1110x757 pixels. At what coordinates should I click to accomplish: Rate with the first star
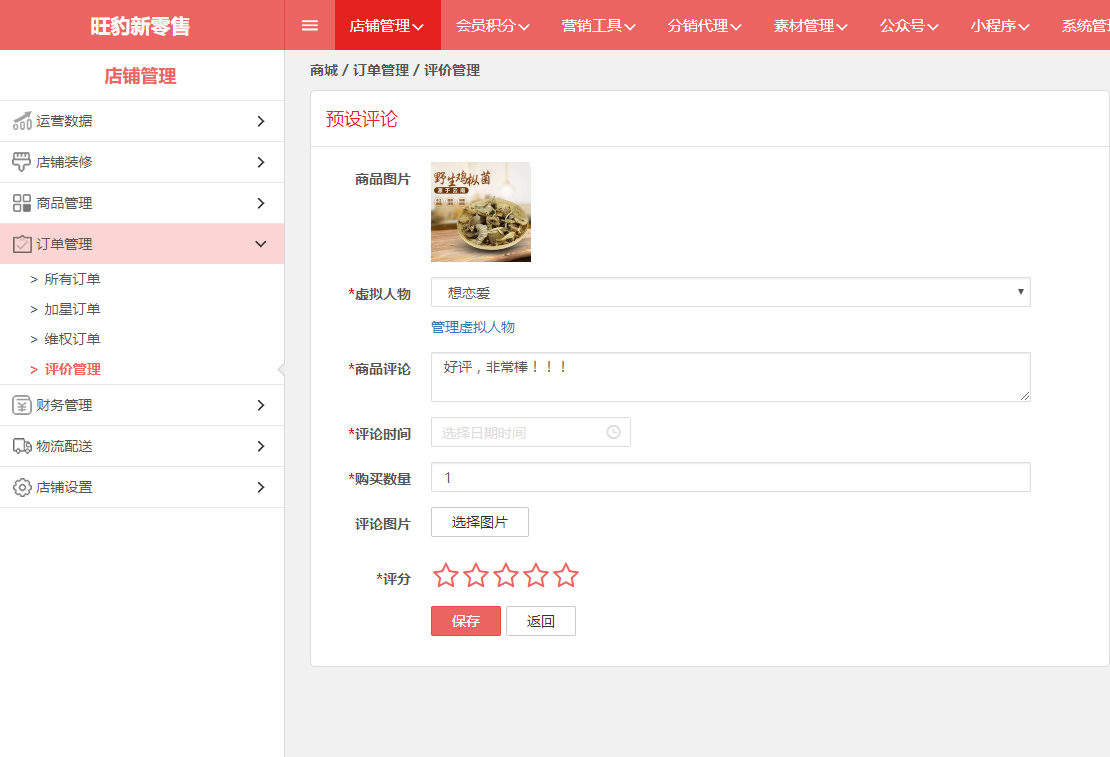click(x=446, y=575)
